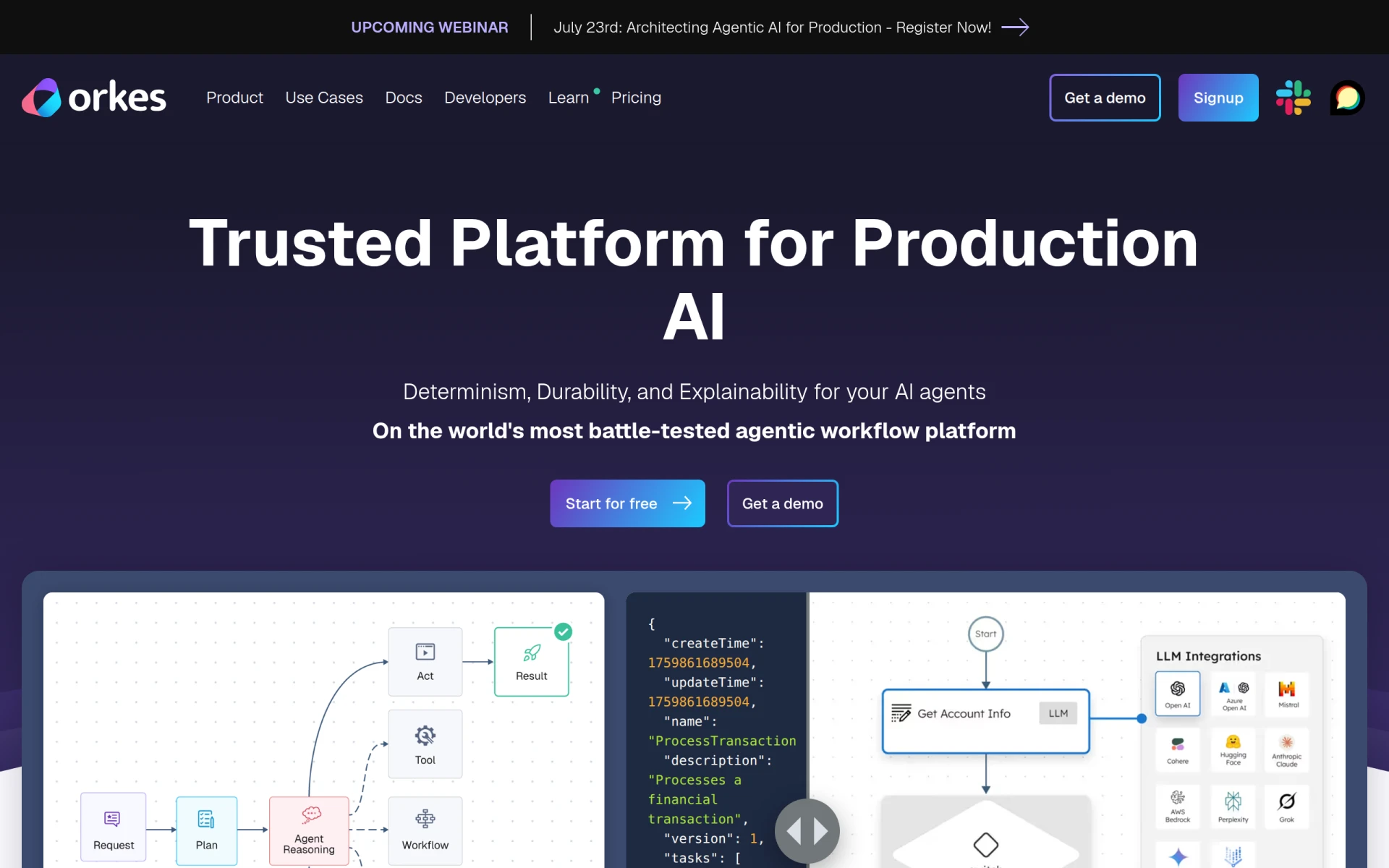Image resolution: width=1389 pixels, height=868 pixels.
Task: Select the Perplexity integration tile
Action: [x=1233, y=807]
